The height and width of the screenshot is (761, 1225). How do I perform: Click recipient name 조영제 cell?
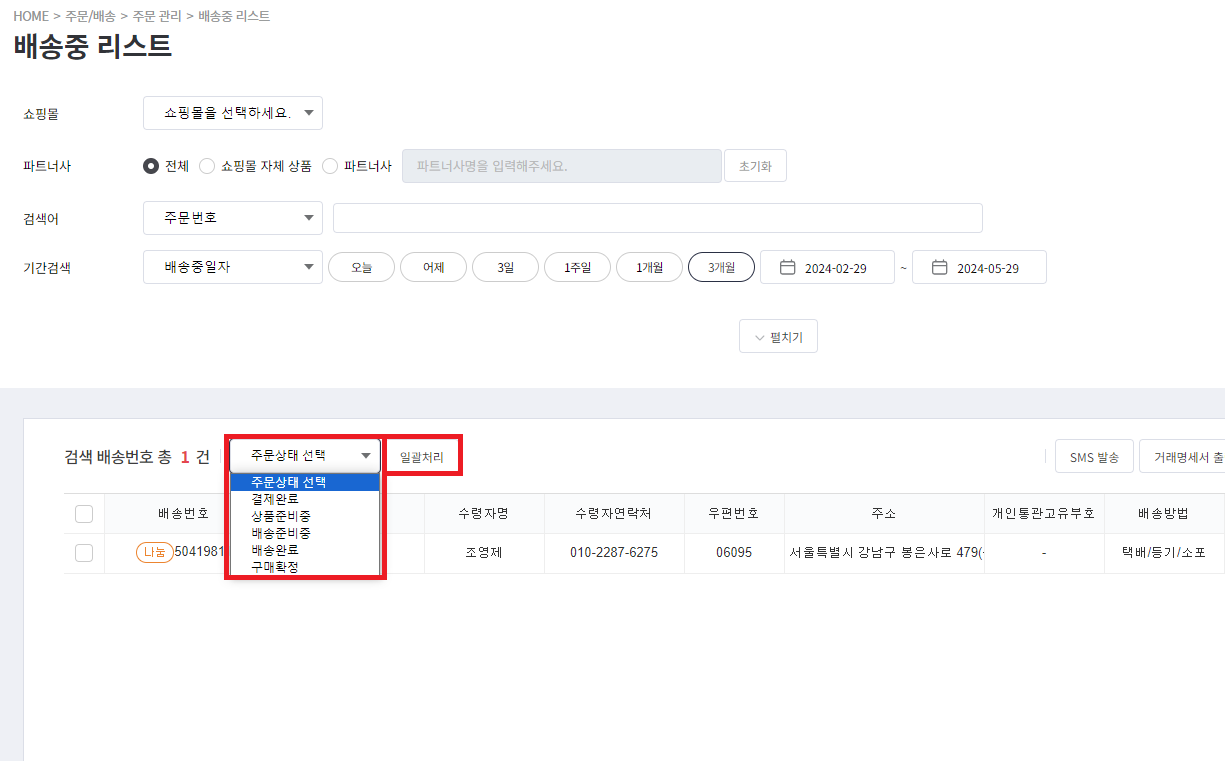coord(484,552)
